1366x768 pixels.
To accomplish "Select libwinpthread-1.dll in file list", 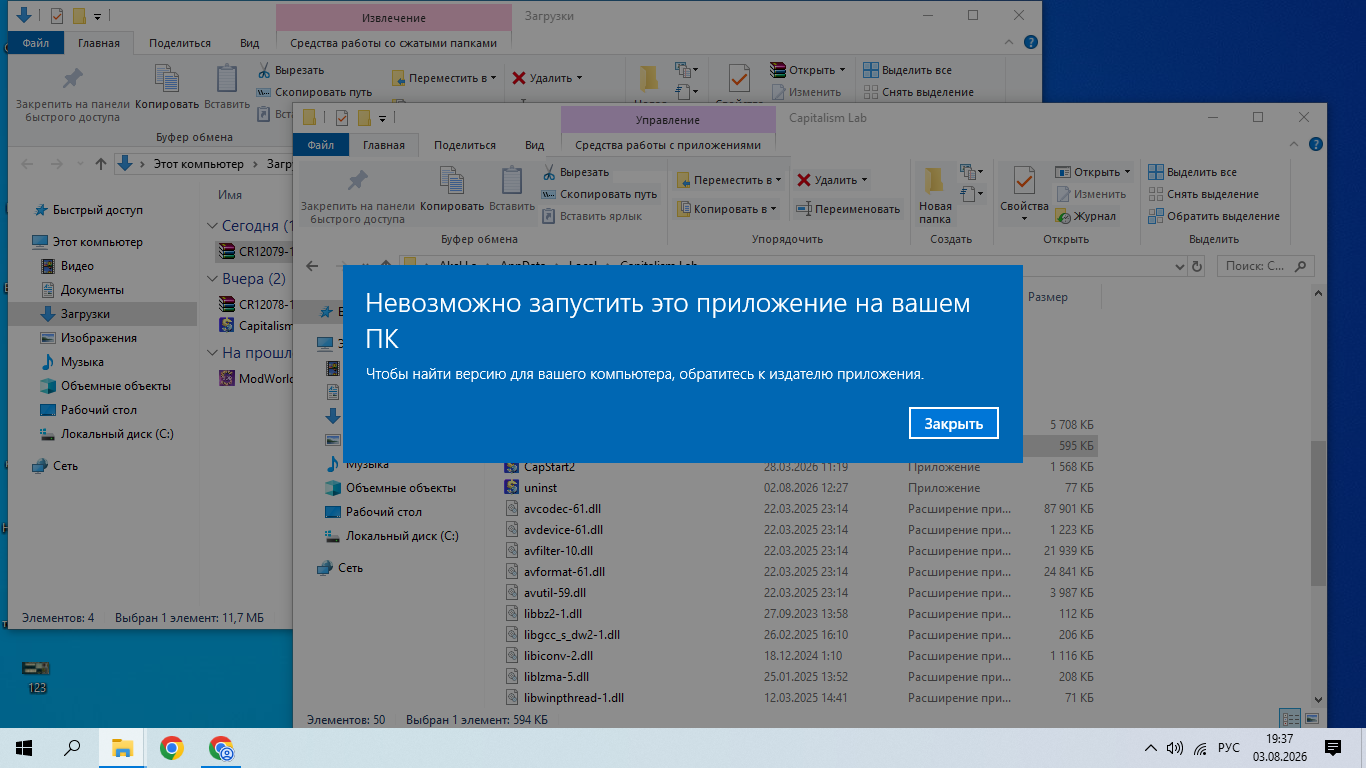I will coord(573,698).
